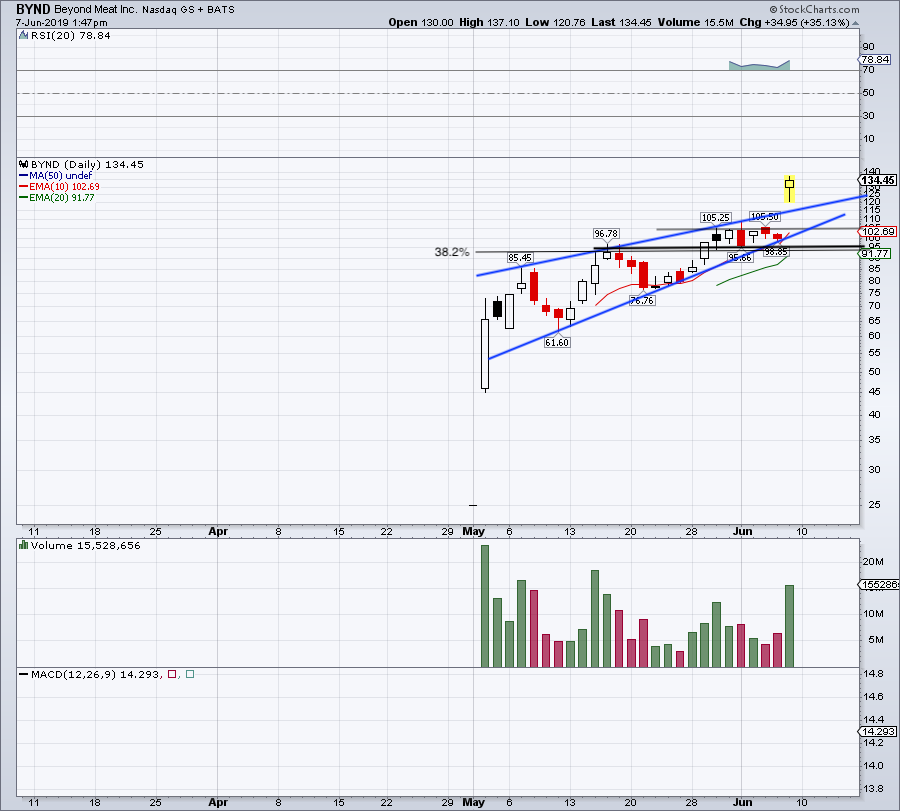This screenshot has height=811, width=900.
Task: Click the 85.45 price annotation
Action: pos(519,258)
